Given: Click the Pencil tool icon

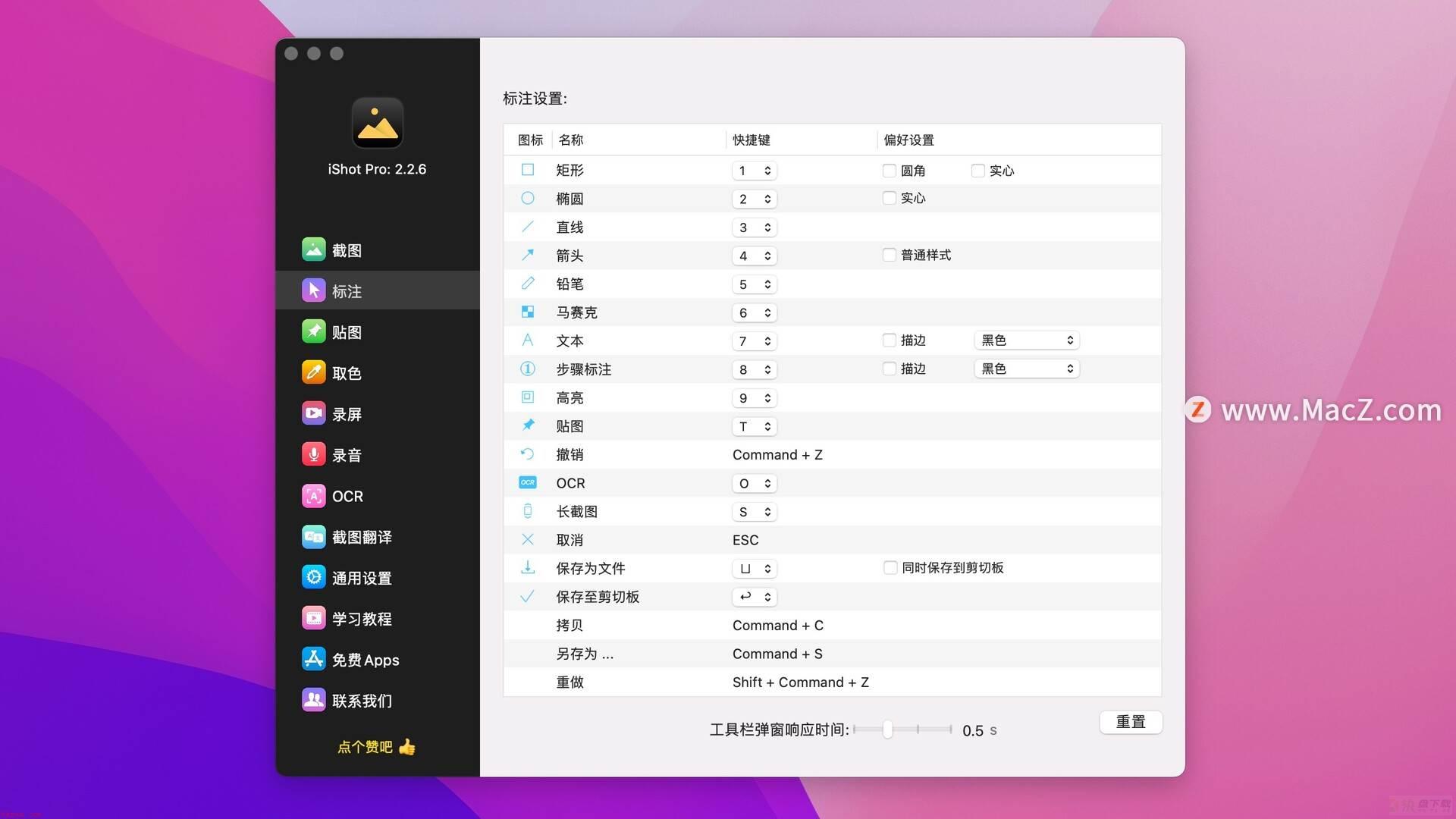Looking at the screenshot, I should click(528, 284).
